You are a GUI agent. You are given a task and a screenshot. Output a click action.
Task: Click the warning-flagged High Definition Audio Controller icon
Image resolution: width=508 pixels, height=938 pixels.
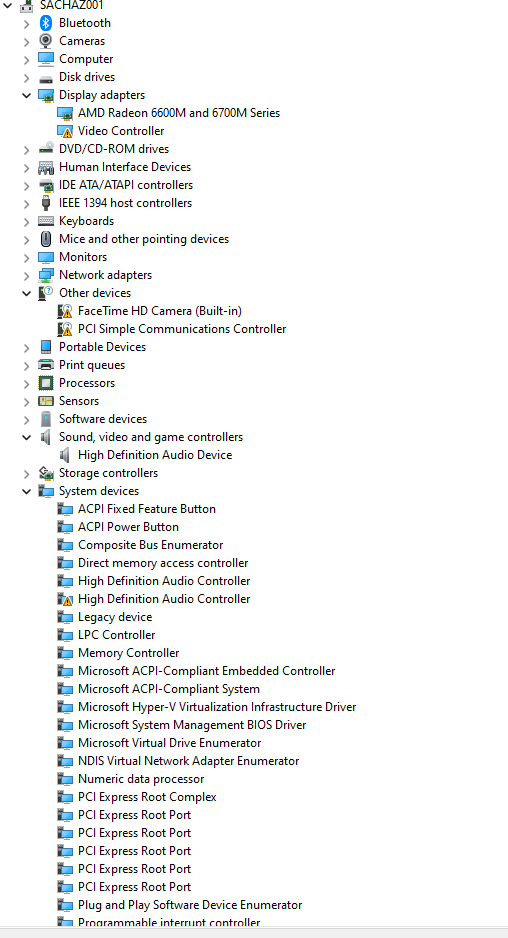pos(65,599)
